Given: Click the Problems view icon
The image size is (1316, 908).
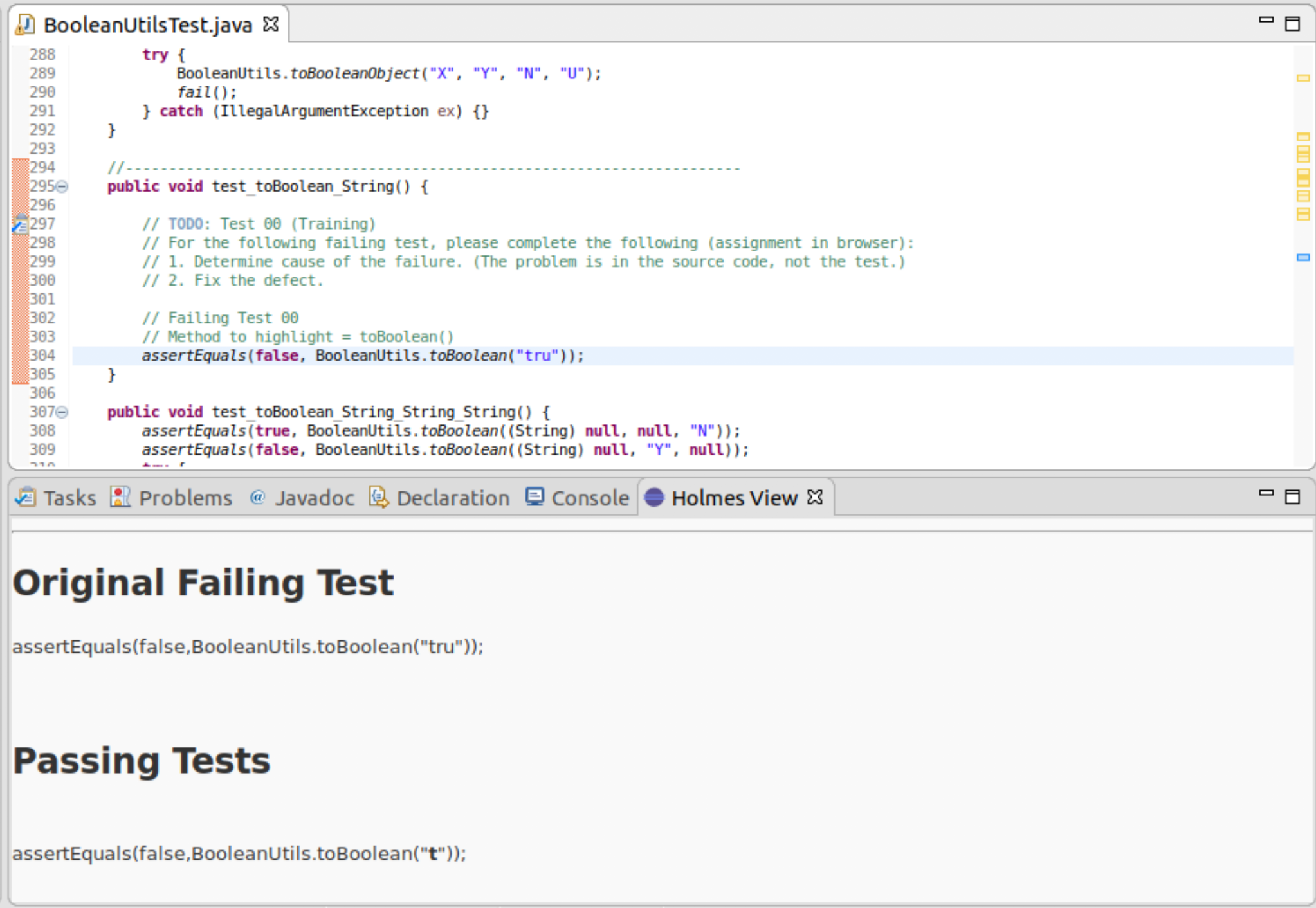Looking at the screenshot, I should (x=120, y=497).
